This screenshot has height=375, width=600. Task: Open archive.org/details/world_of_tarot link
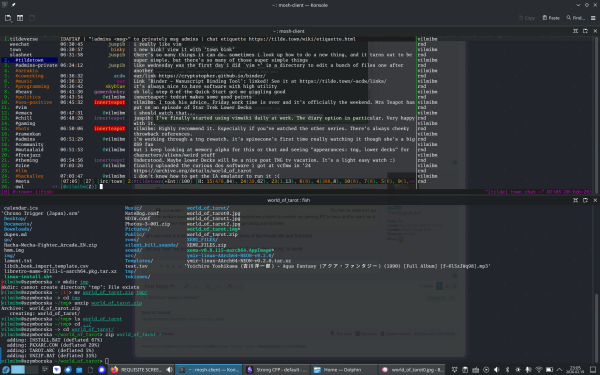point(192,171)
